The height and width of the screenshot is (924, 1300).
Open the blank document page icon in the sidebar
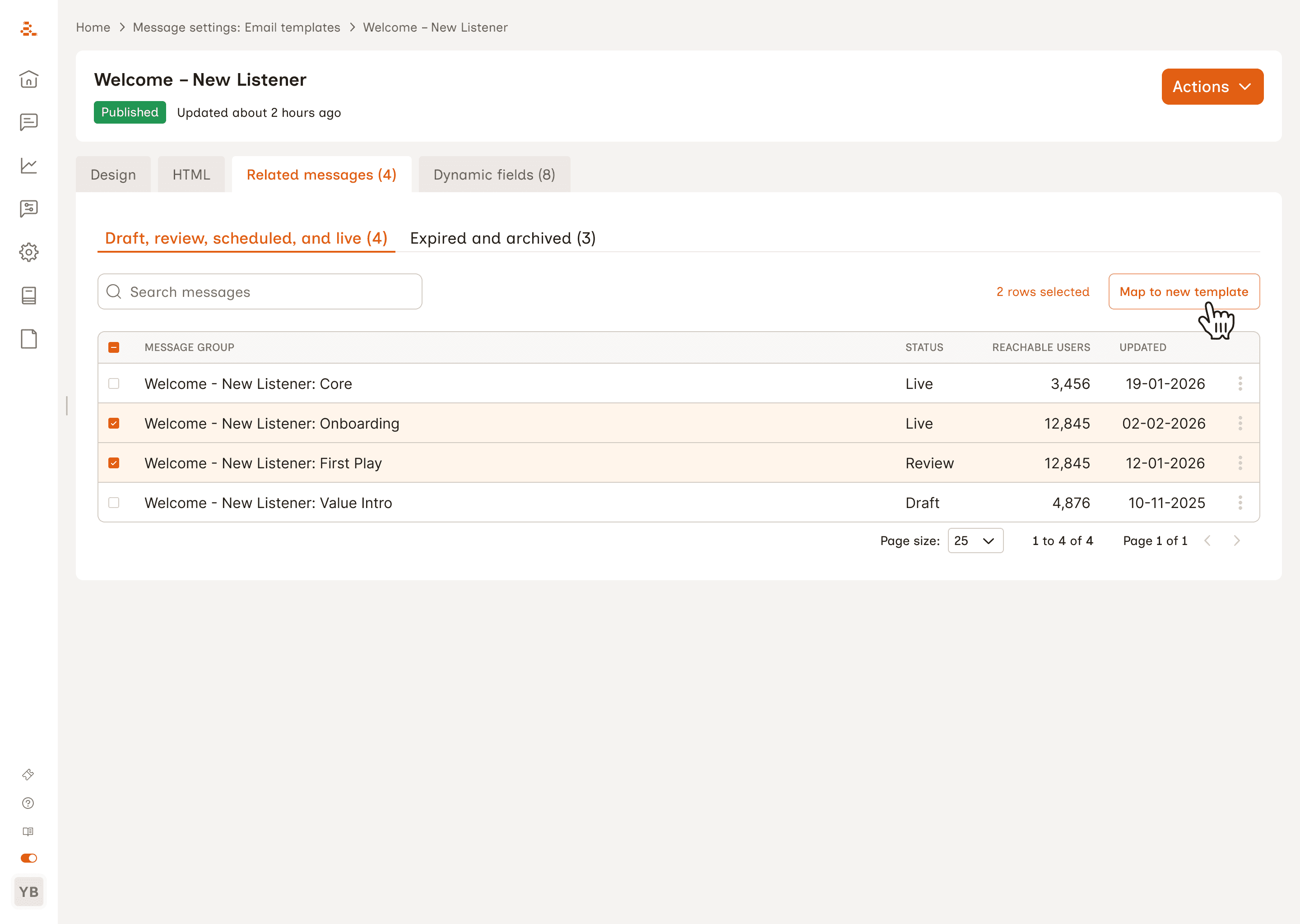coord(28,339)
